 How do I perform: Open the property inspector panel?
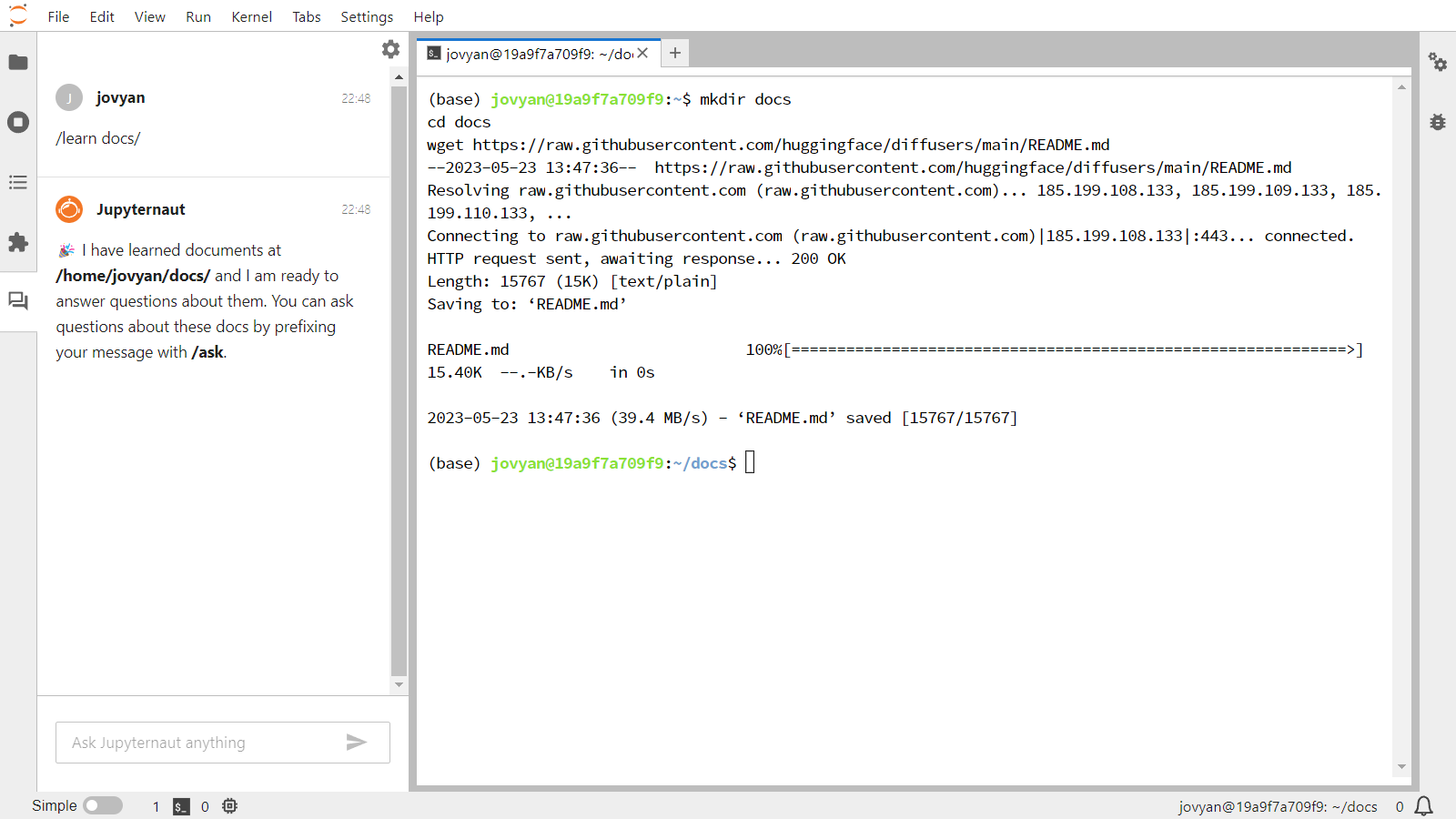click(x=1438, y=63)
